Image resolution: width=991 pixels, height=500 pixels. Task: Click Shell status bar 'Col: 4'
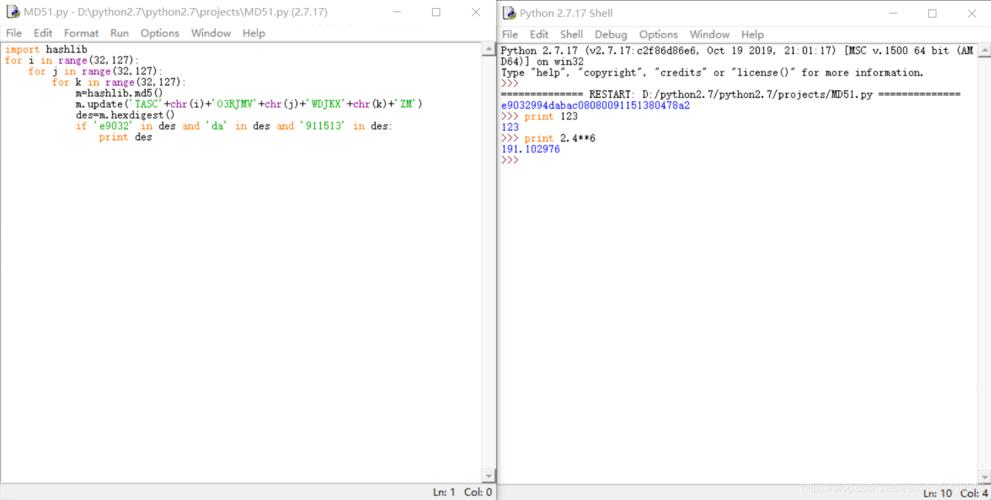(974, 493)
